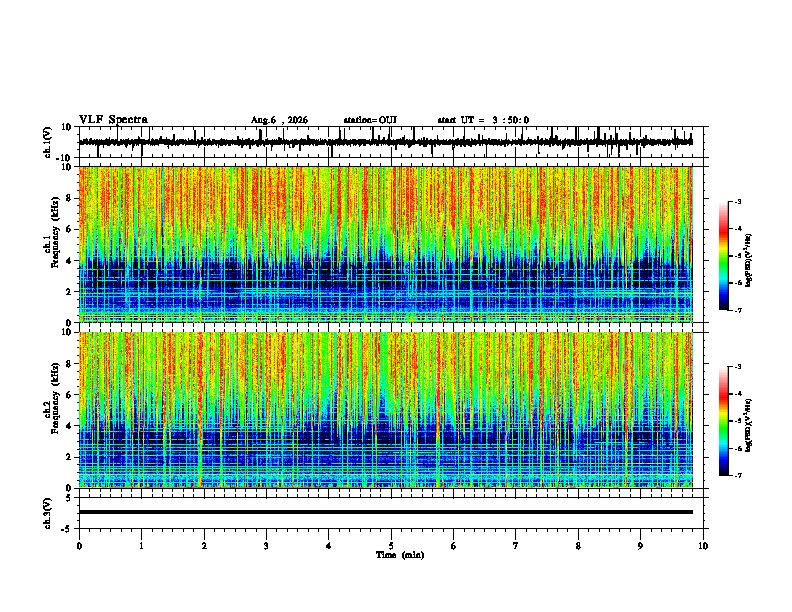792x612 pixels.
Task: Click the "0" tick on the time axis
Action: click(79, 546)
